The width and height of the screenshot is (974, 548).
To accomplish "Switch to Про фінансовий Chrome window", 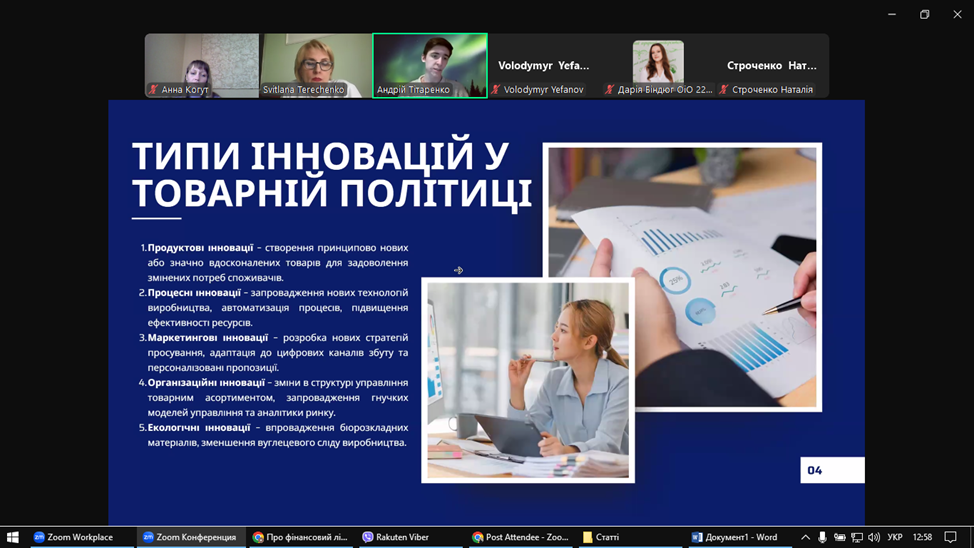I will coord(300,537).
